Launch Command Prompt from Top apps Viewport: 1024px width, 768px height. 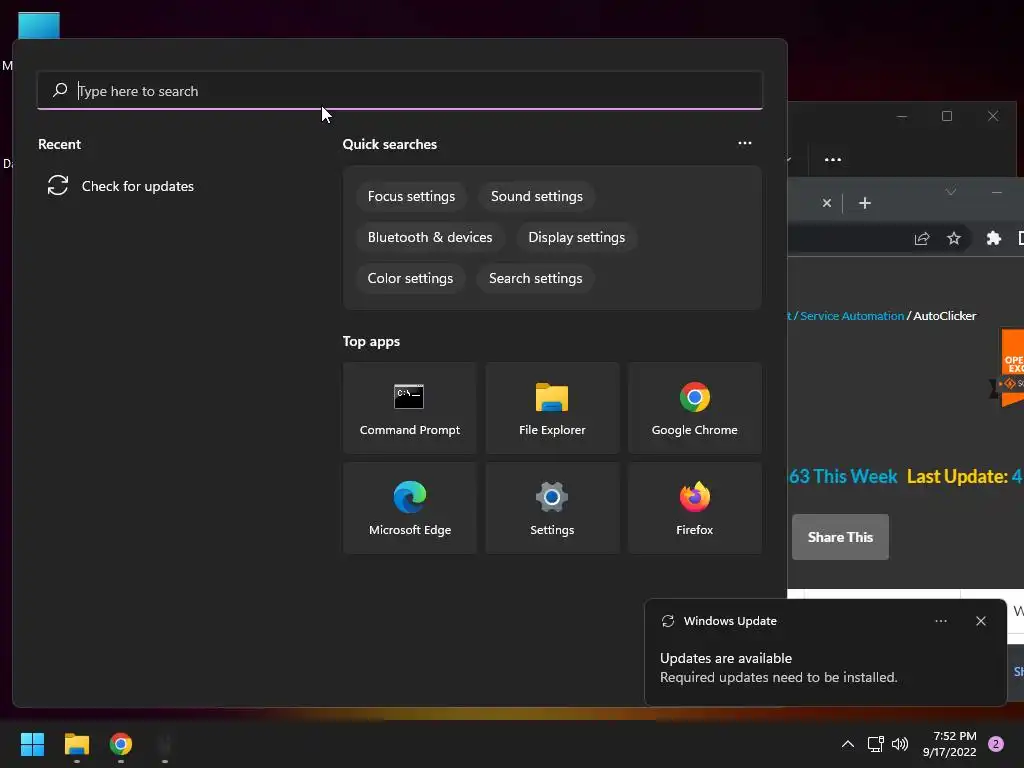coord(409,408)
